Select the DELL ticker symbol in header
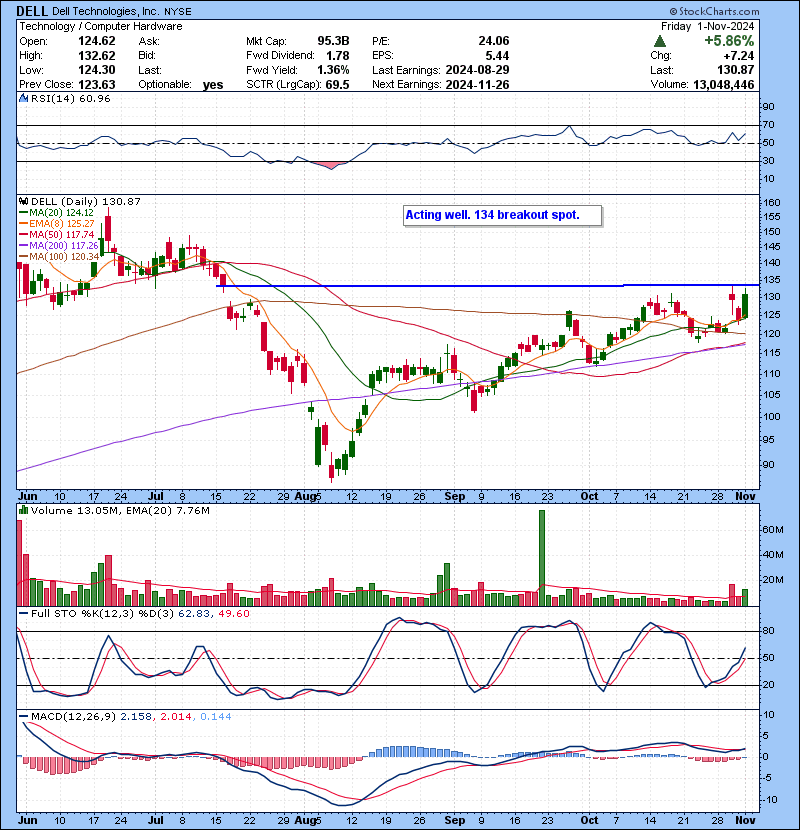The image size is (800, 830). 32,11
